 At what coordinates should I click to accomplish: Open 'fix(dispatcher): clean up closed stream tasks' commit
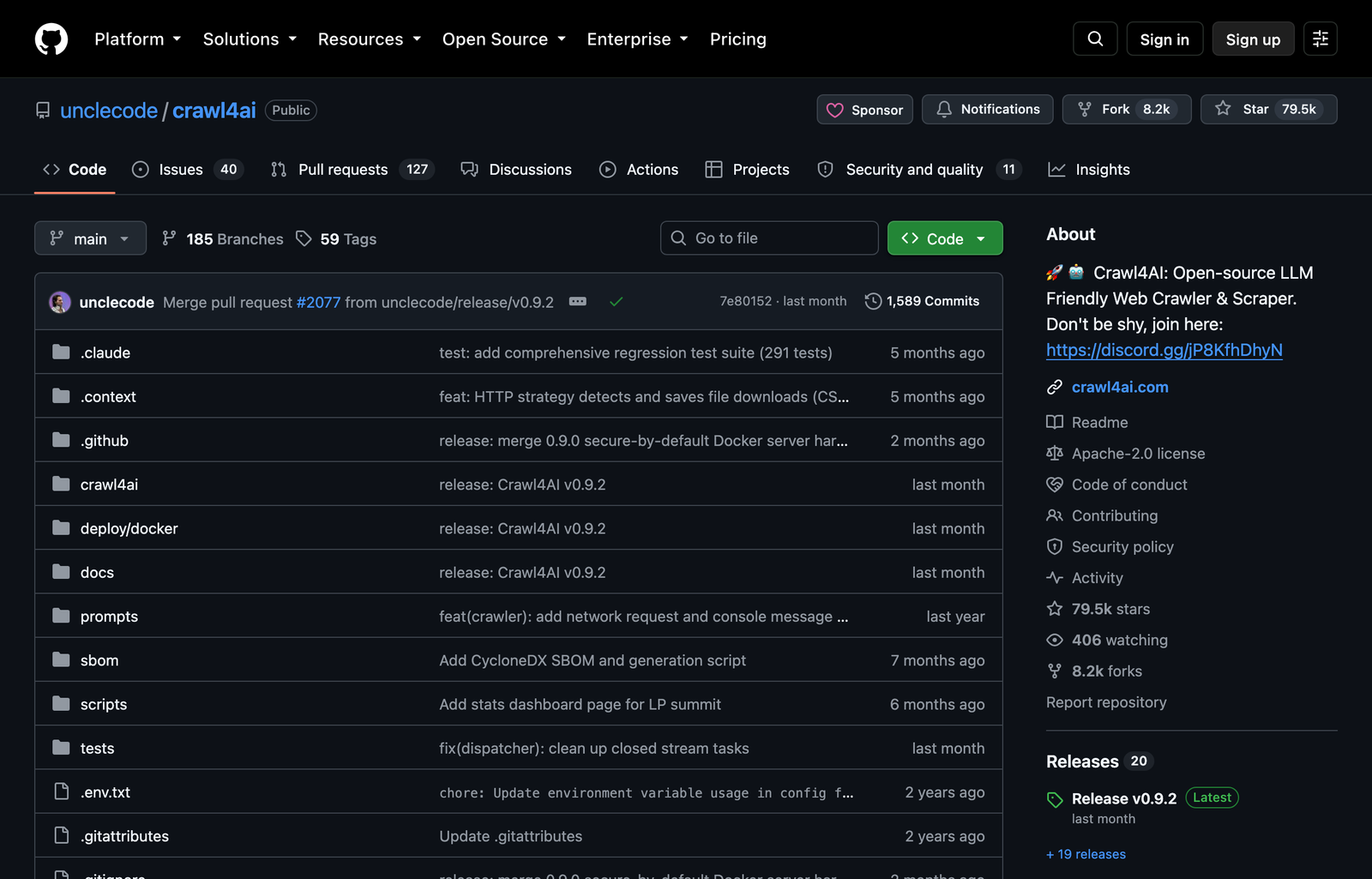pos(594,748)
